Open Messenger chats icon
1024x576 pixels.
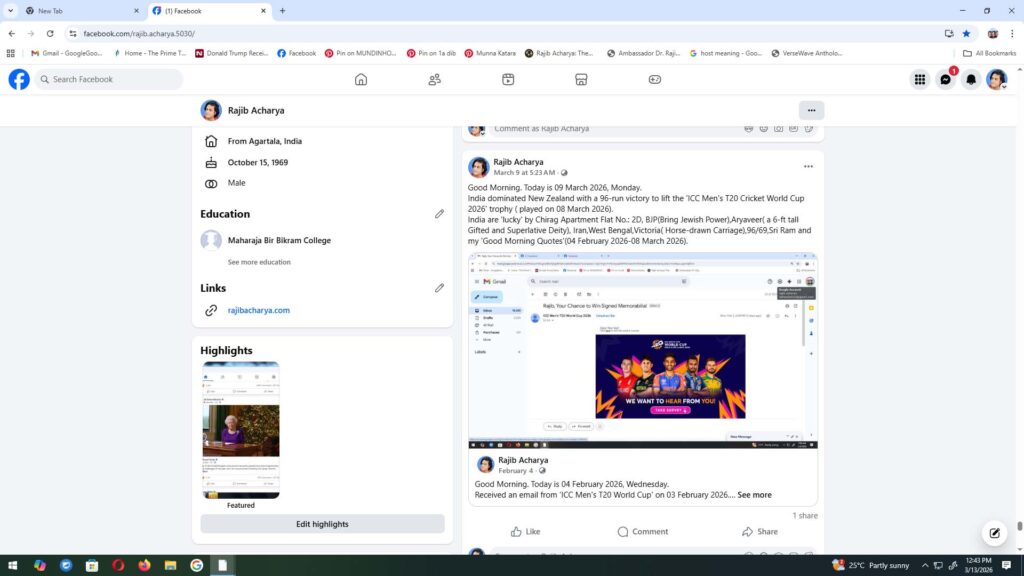[945, 80]
